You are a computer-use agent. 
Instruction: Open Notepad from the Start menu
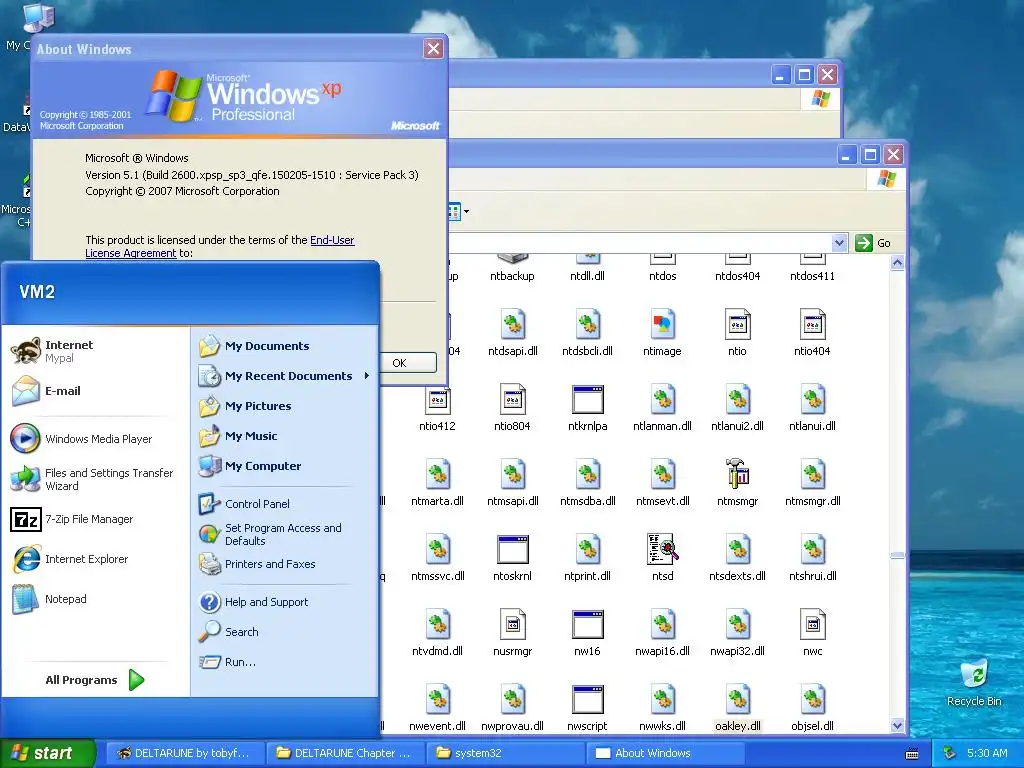[x=95, y=599]
